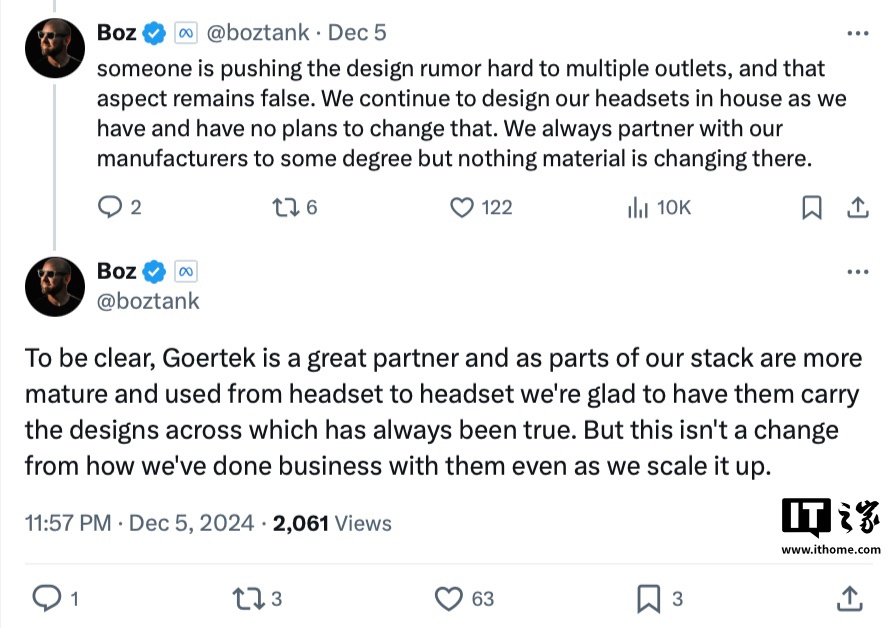The image size is (896, 628).
Task: Open more options on first tweet
Action: coord(857,33)
